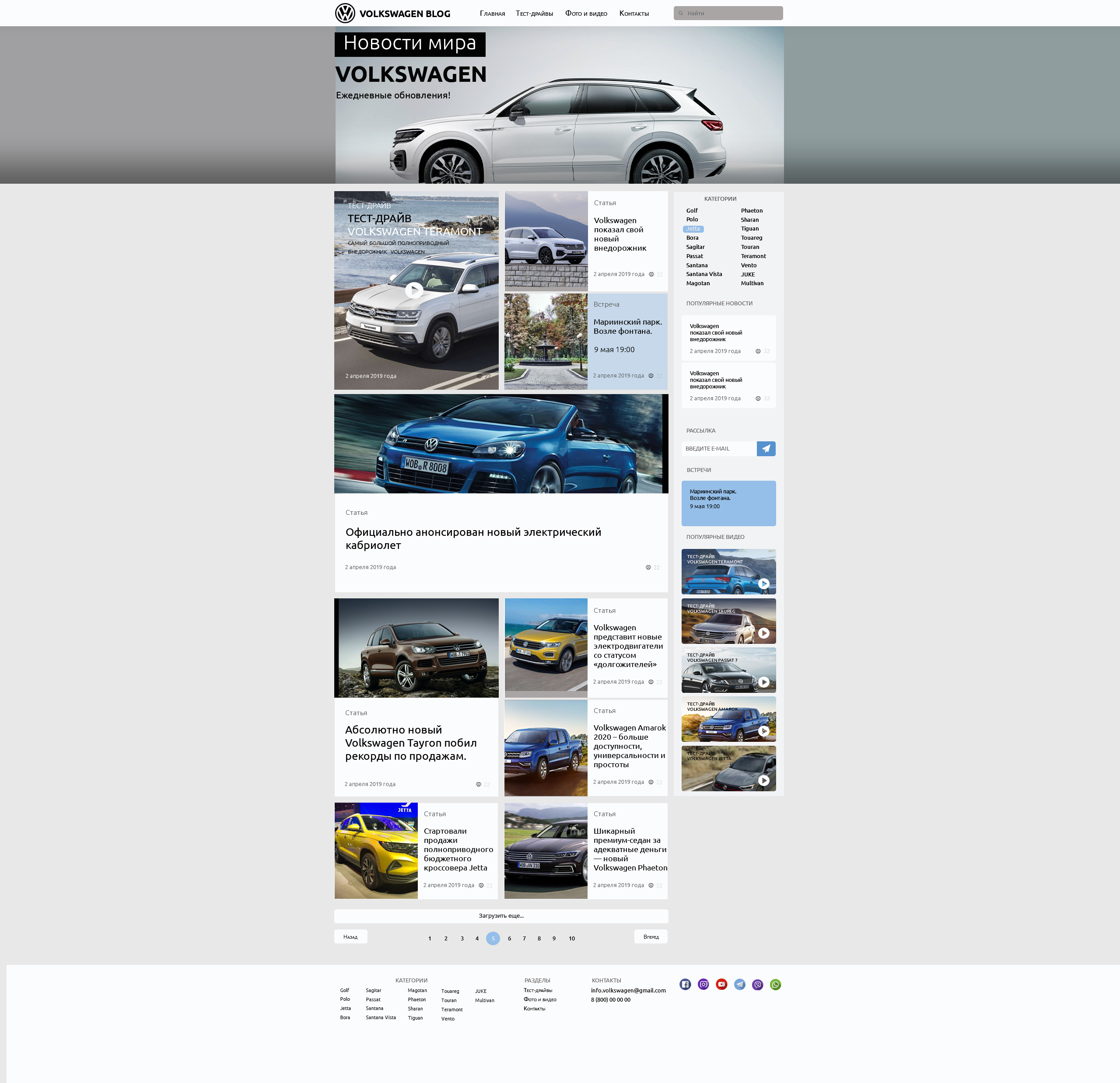Screen dimensions: 1120x1083
Task: Open the Viber icon in the footer
Action: (x=758, y=984)
